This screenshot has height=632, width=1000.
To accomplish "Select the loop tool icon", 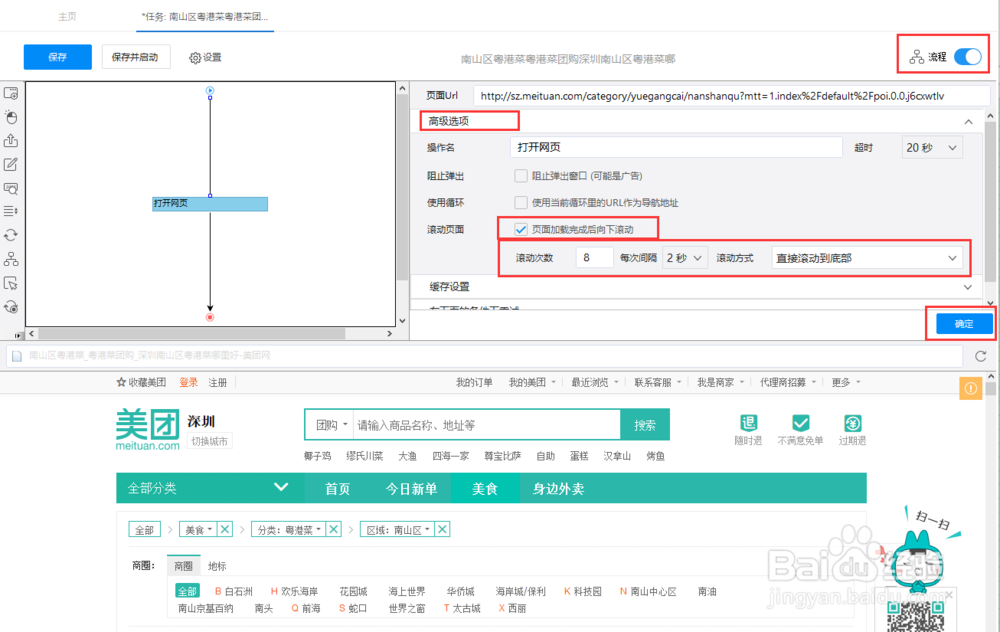I will (x=11, y=235).
